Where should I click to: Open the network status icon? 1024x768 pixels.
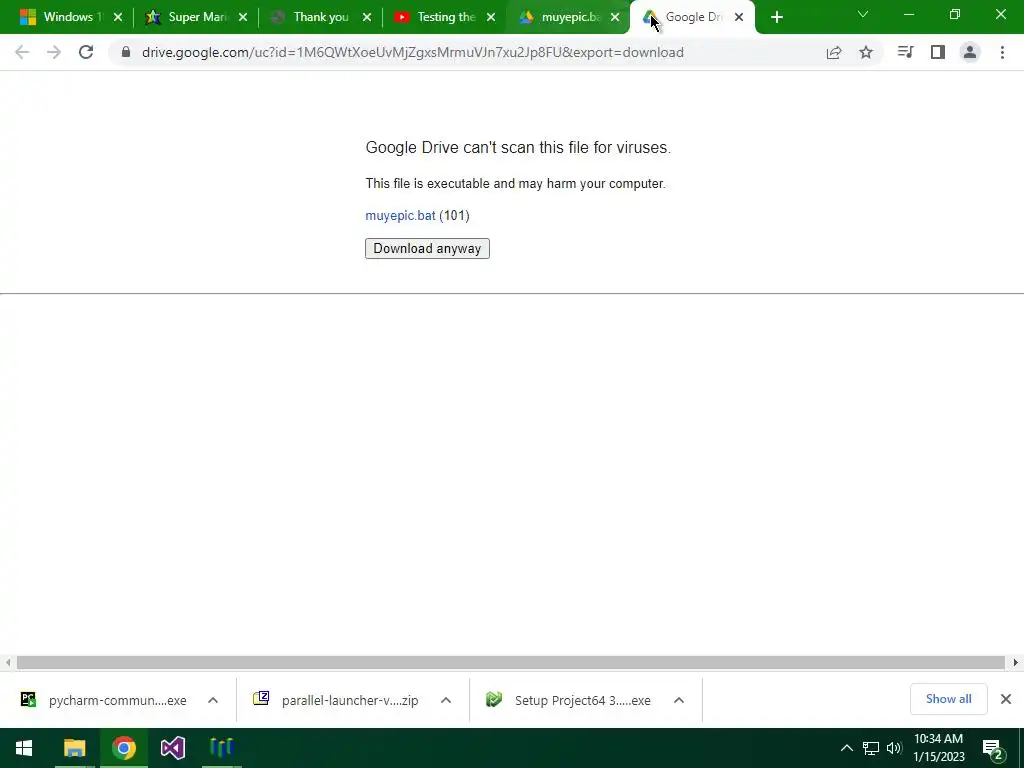[871, 748]
